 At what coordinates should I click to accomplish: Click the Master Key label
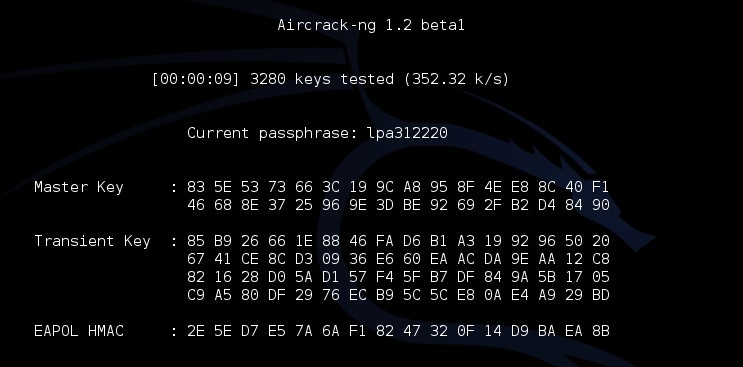coord(79,187)
